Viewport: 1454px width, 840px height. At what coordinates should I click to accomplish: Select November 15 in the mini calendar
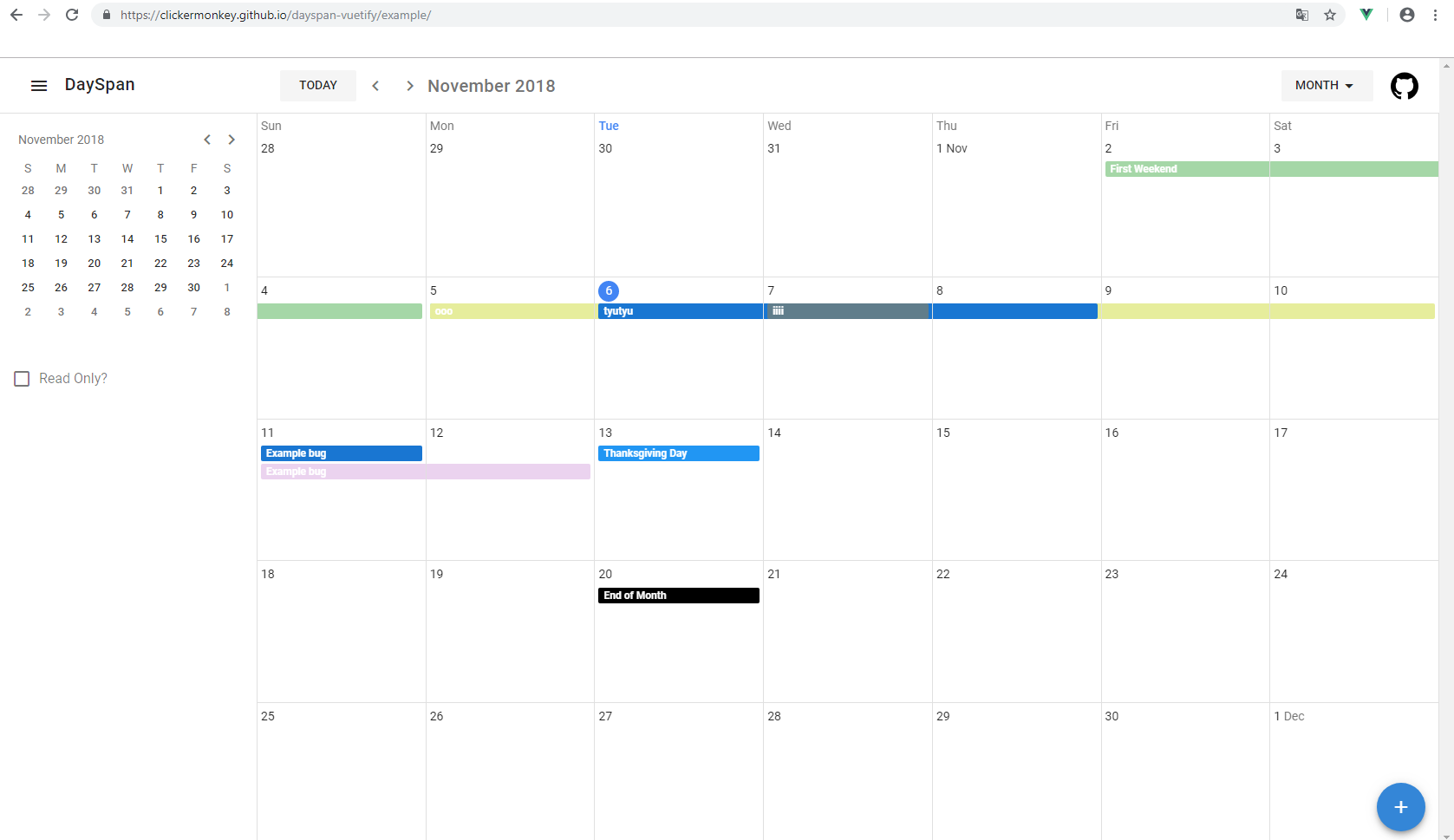(160, 238)
